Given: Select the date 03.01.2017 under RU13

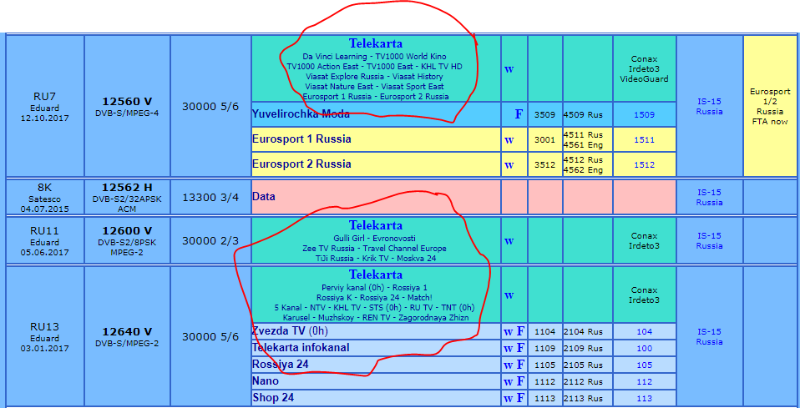Looking at the screenshot, I should pyautogui.click(x=45, y=348).
